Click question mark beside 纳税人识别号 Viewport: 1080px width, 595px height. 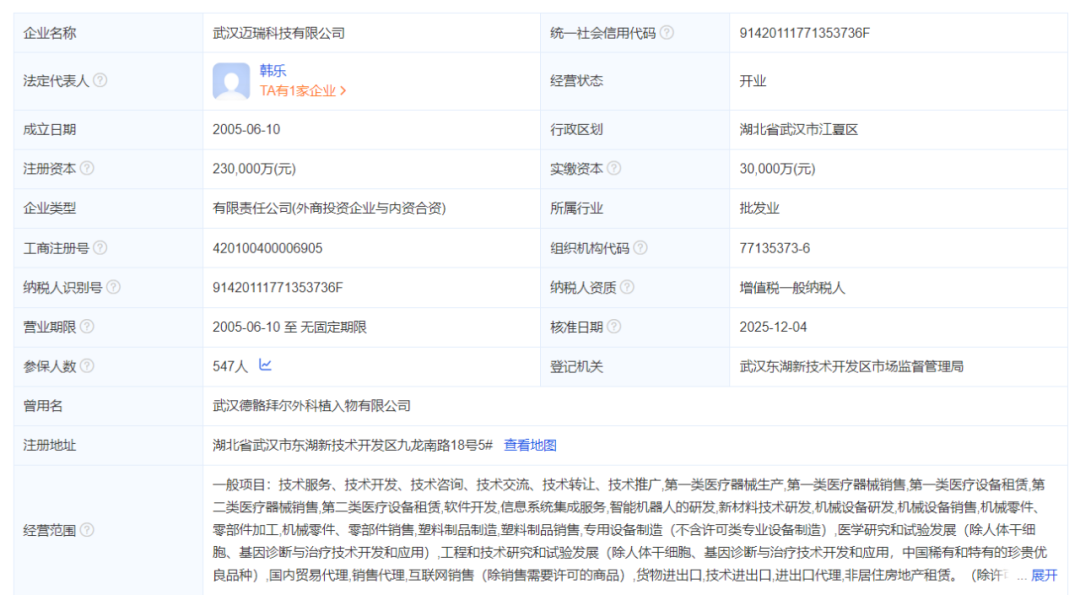[114, 287]
